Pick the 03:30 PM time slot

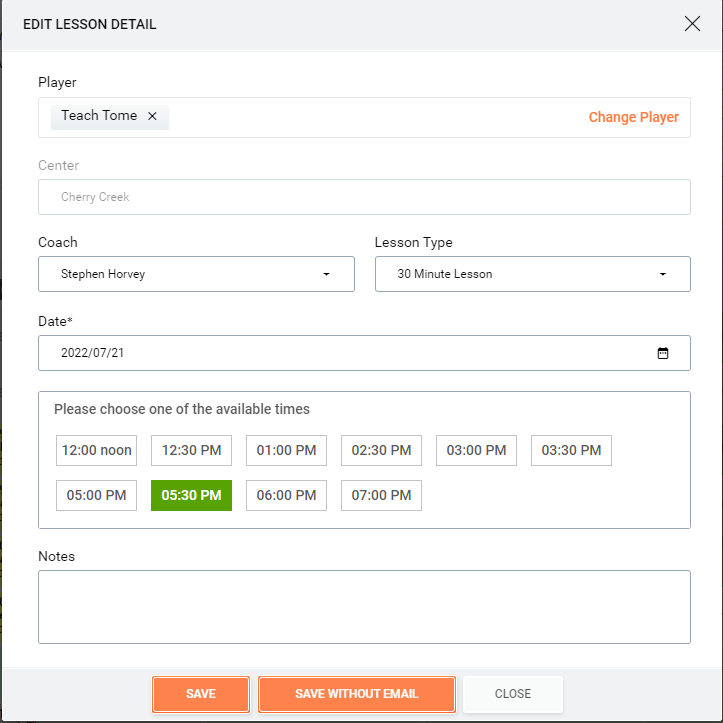coord(571,450)
